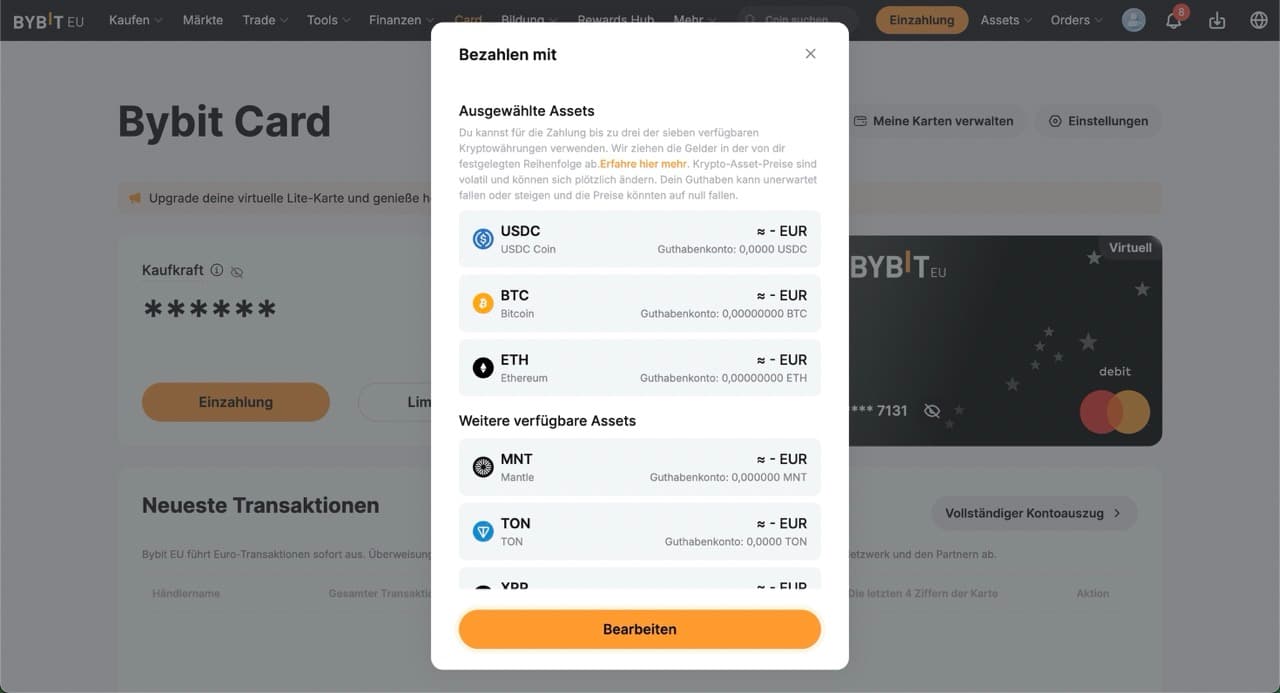Click the Ethereum asset icon

pyautogui.click(x=481, y=366)
